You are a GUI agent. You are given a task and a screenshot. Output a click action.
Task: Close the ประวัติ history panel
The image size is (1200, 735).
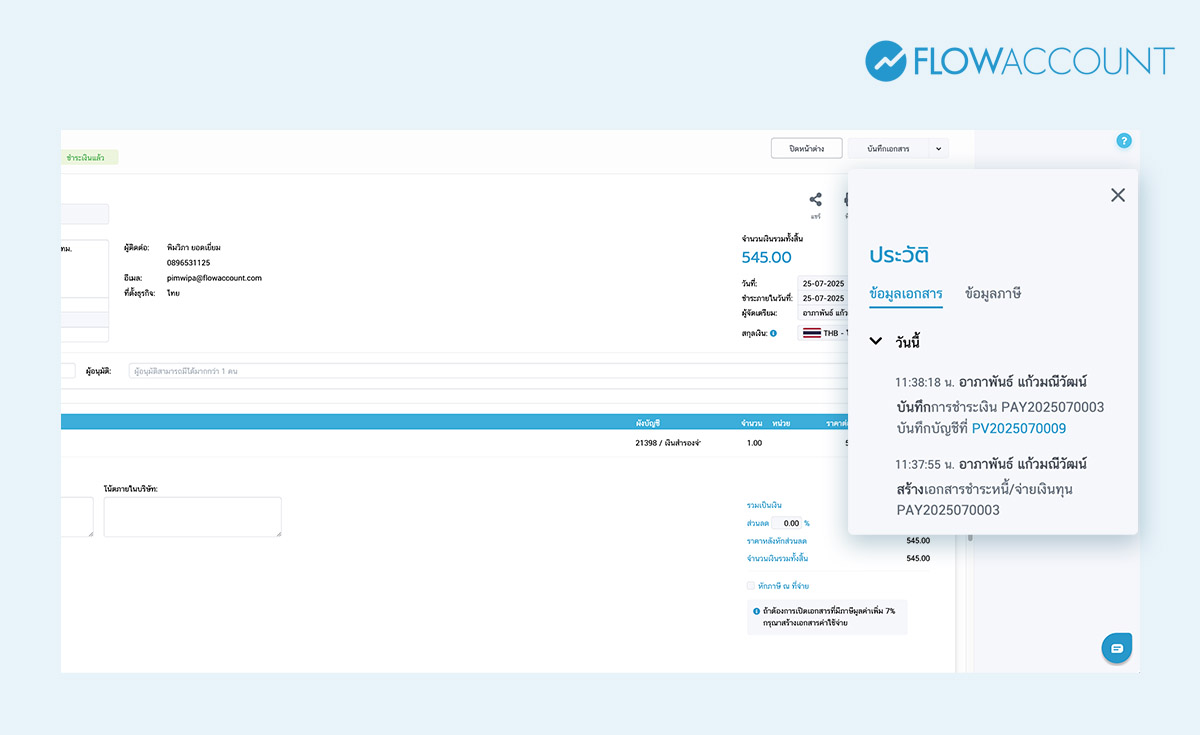pyautogui.click(x=1118, y=195)
